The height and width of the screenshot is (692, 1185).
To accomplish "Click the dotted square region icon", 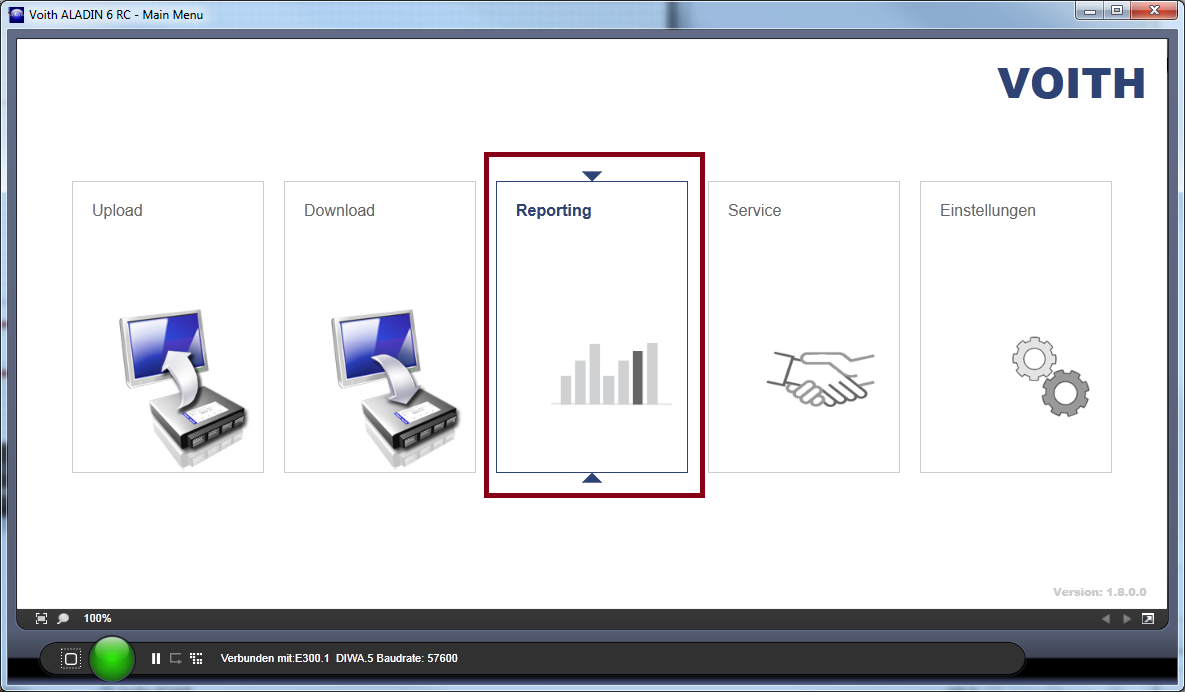I will point(70,659).
